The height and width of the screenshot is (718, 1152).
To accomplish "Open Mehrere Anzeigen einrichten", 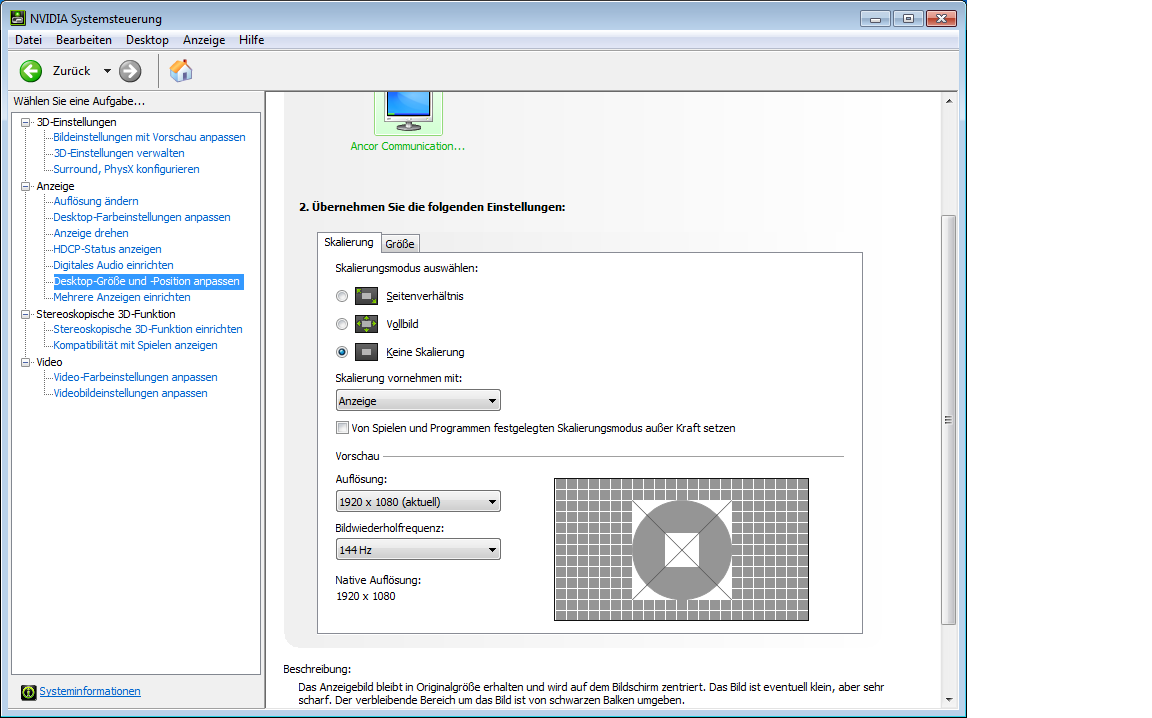I will click(x=122, y=297).
